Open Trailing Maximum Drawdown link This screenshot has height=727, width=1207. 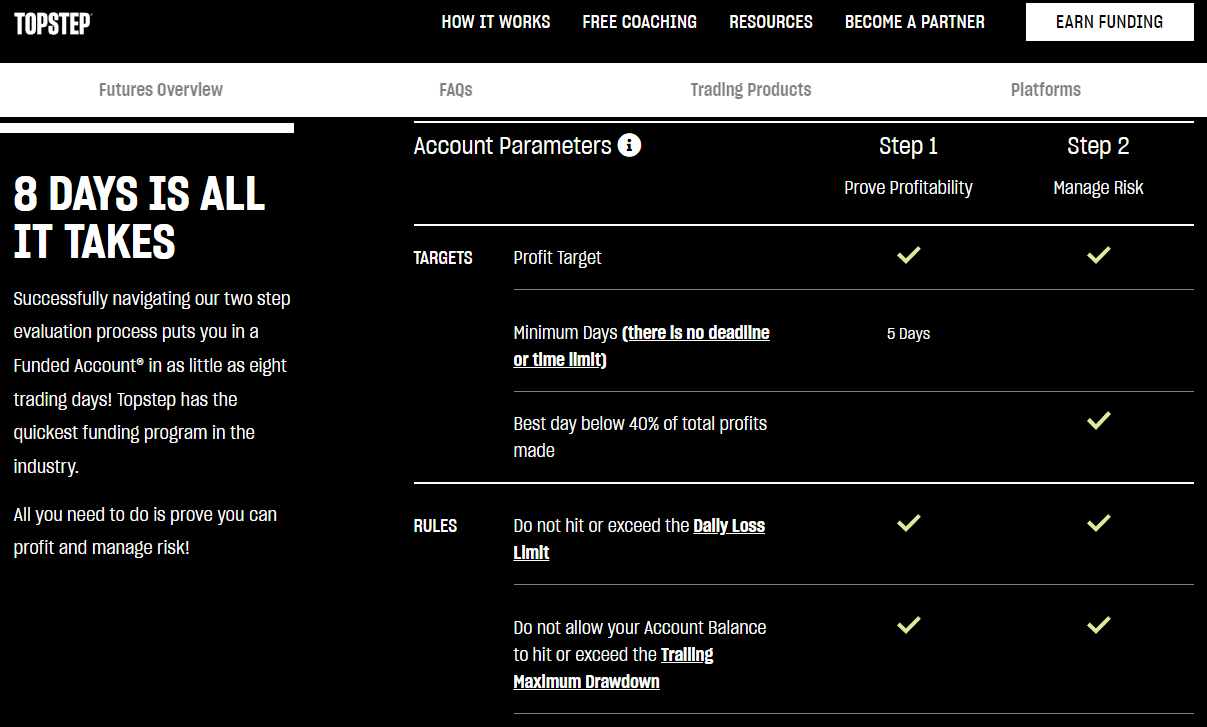tap(613, 668)
